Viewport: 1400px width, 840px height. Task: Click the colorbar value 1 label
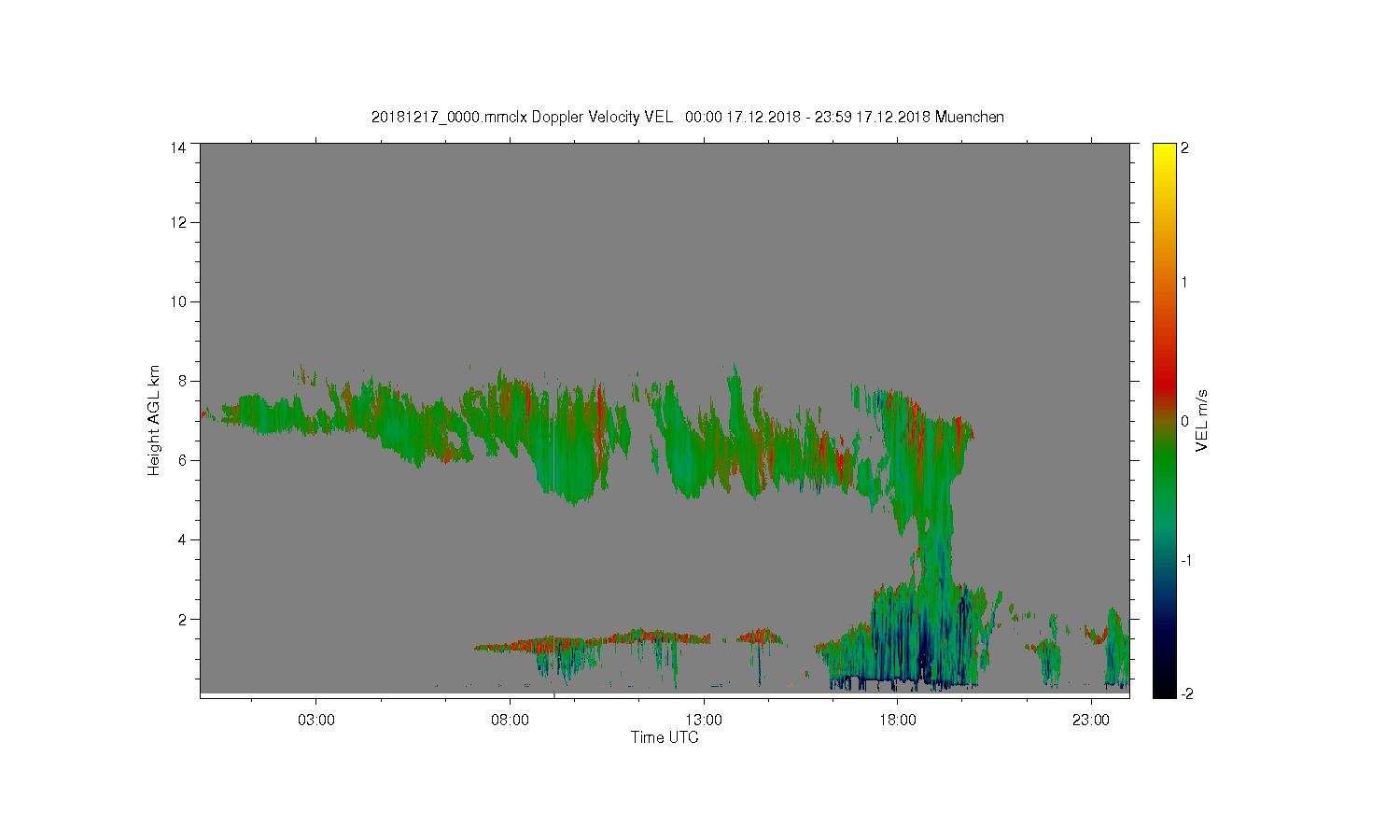[x=1185, y=282]
